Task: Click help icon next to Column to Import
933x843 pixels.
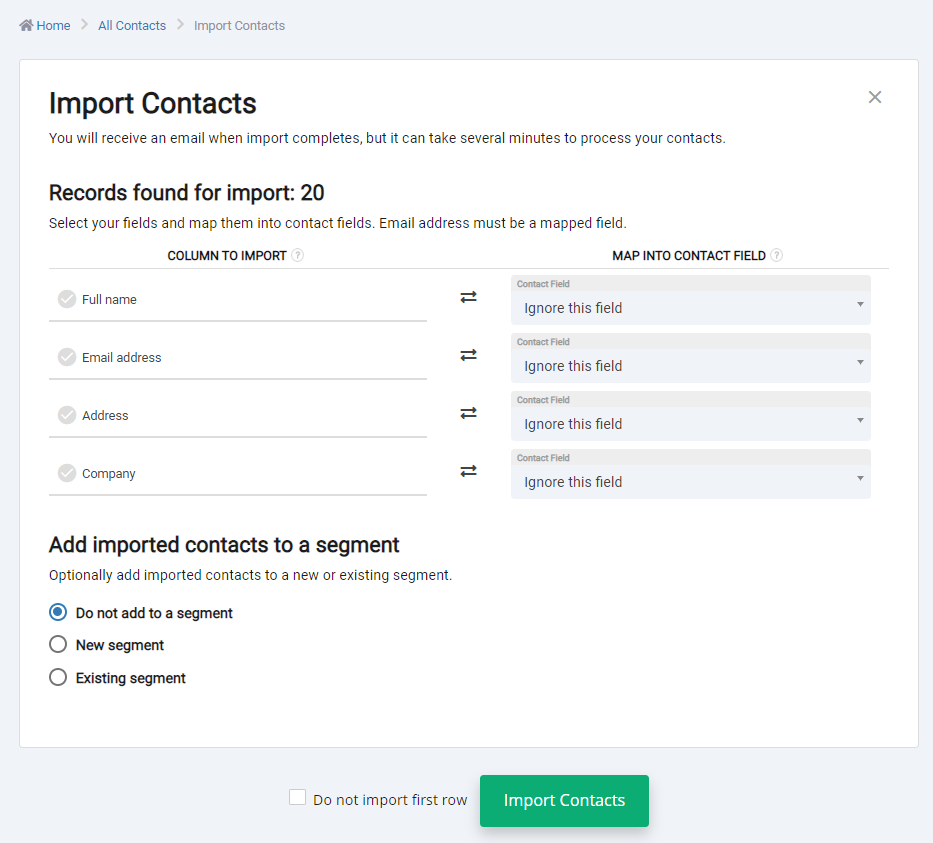Action: point(298,255)
